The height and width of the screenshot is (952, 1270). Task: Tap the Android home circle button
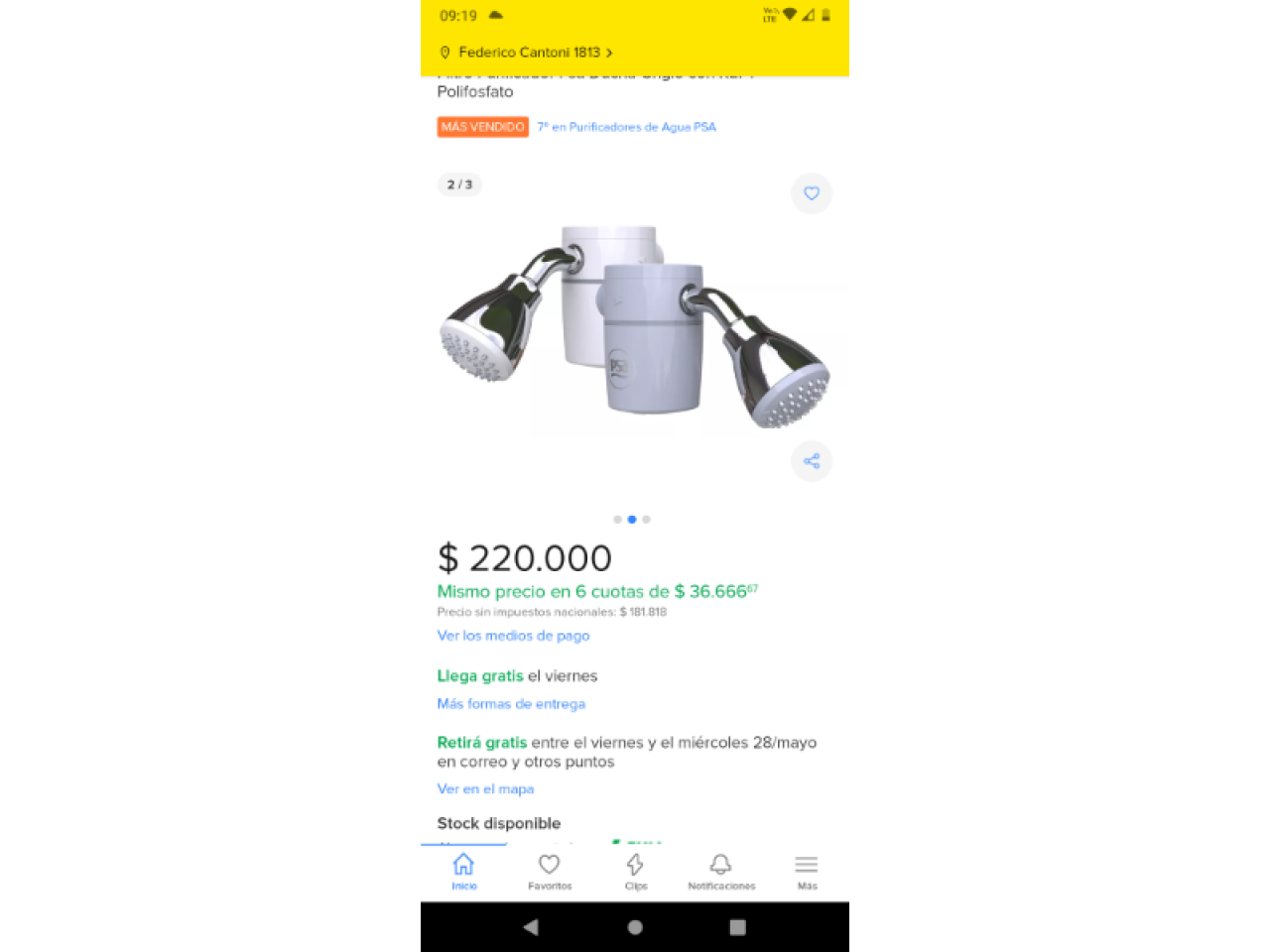[x=635, y=927]
